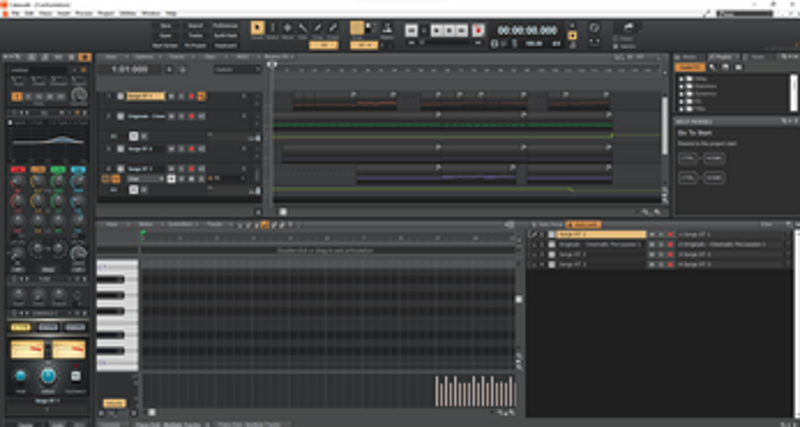Select the Select tool in the Tools module
Viewport: 800px width, 427px height.
(x=272, y=29)
